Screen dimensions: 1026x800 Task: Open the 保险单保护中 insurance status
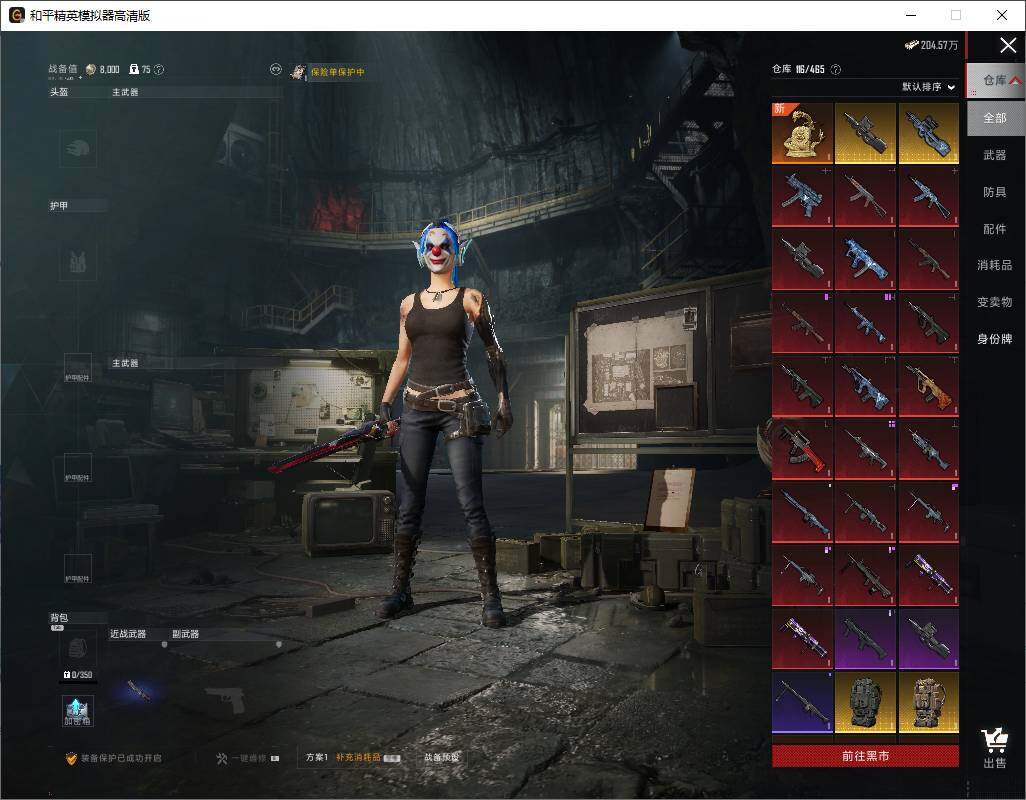337,72
